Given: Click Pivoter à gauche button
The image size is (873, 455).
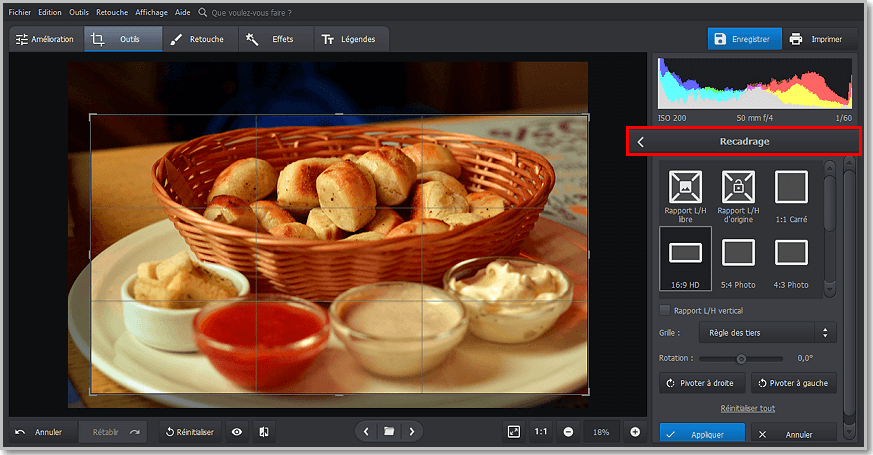Looking at the screenshot, I should click(794, 383).
